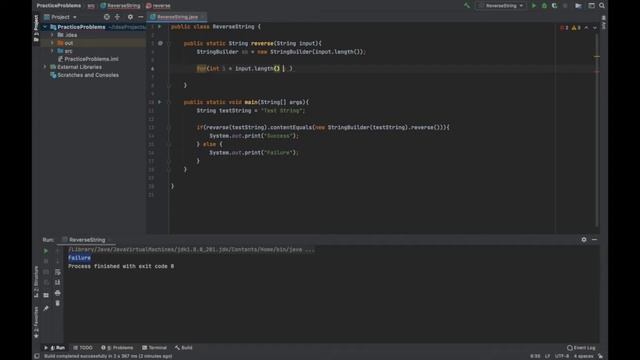This screenshot has width=640, height=360.
Task: Open the Terminal tool window tab
Action: (154, 348)
